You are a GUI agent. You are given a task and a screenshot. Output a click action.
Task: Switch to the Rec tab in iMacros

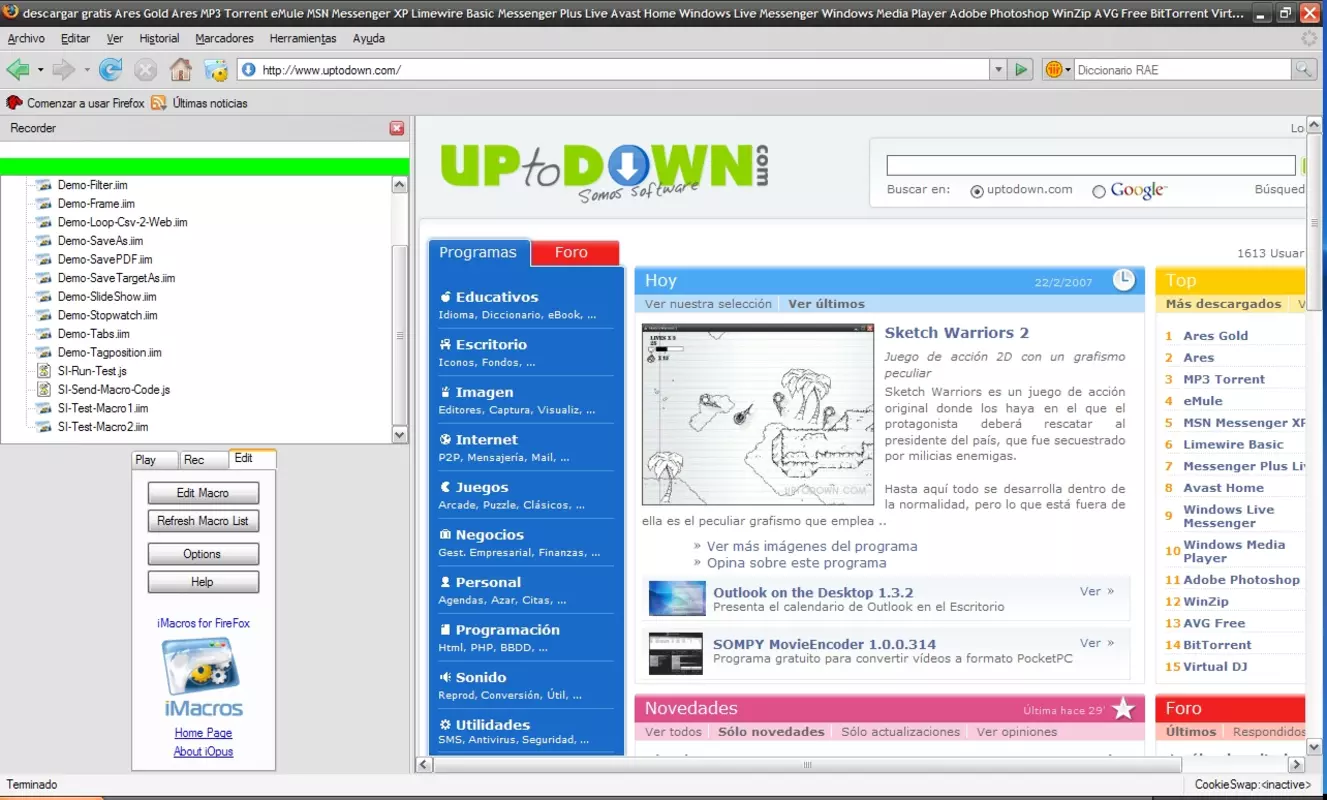point(203,460)
